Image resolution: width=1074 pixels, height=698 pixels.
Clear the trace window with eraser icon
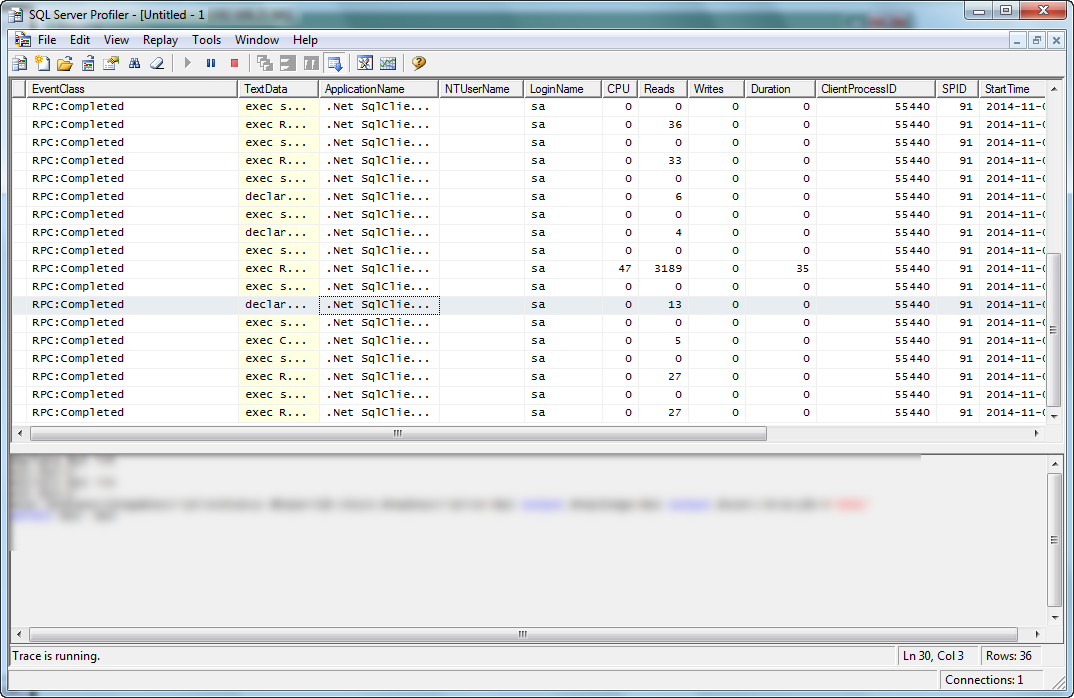[157, 64]
